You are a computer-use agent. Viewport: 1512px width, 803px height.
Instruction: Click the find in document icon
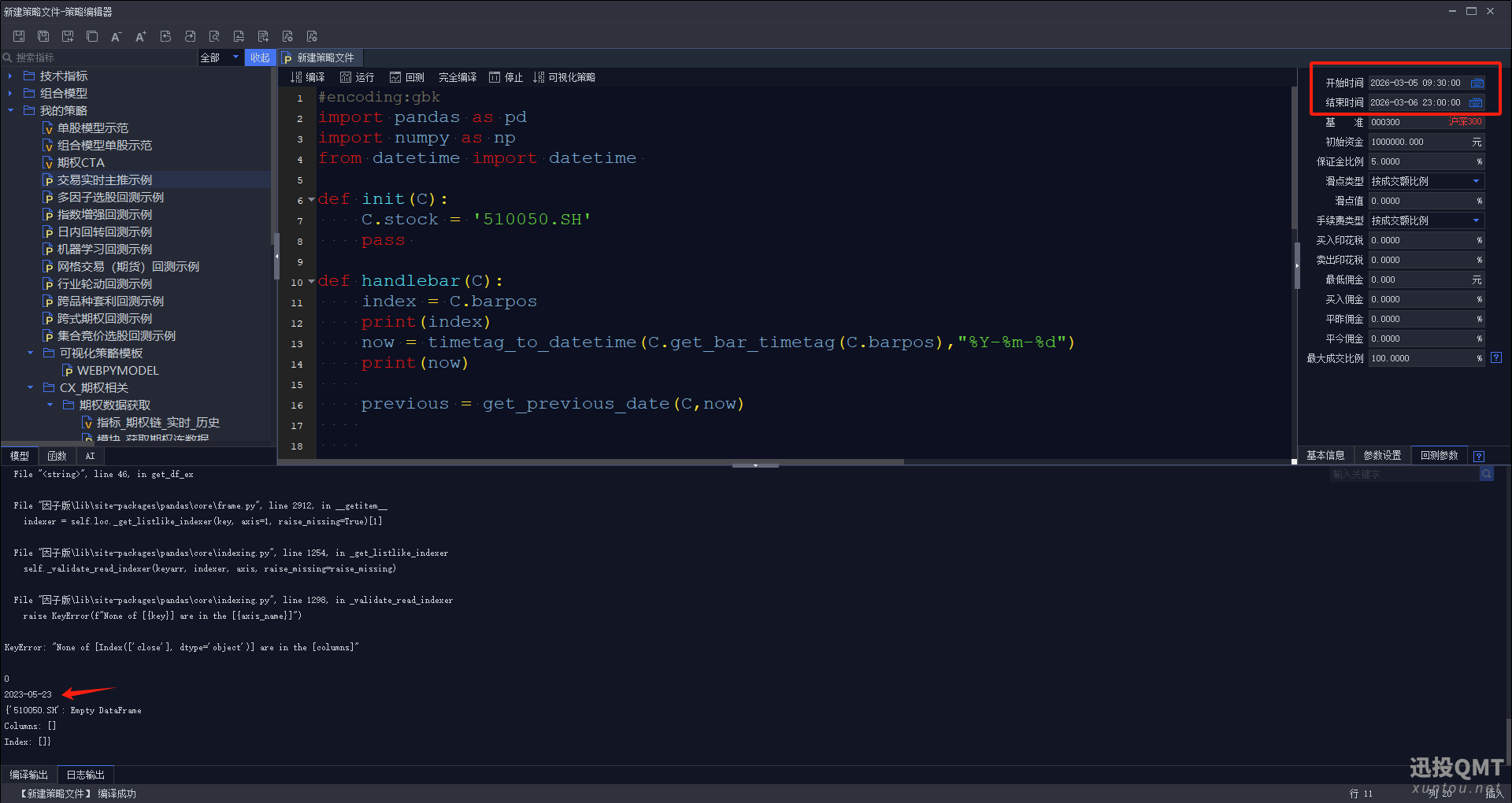tap(214, 36)
